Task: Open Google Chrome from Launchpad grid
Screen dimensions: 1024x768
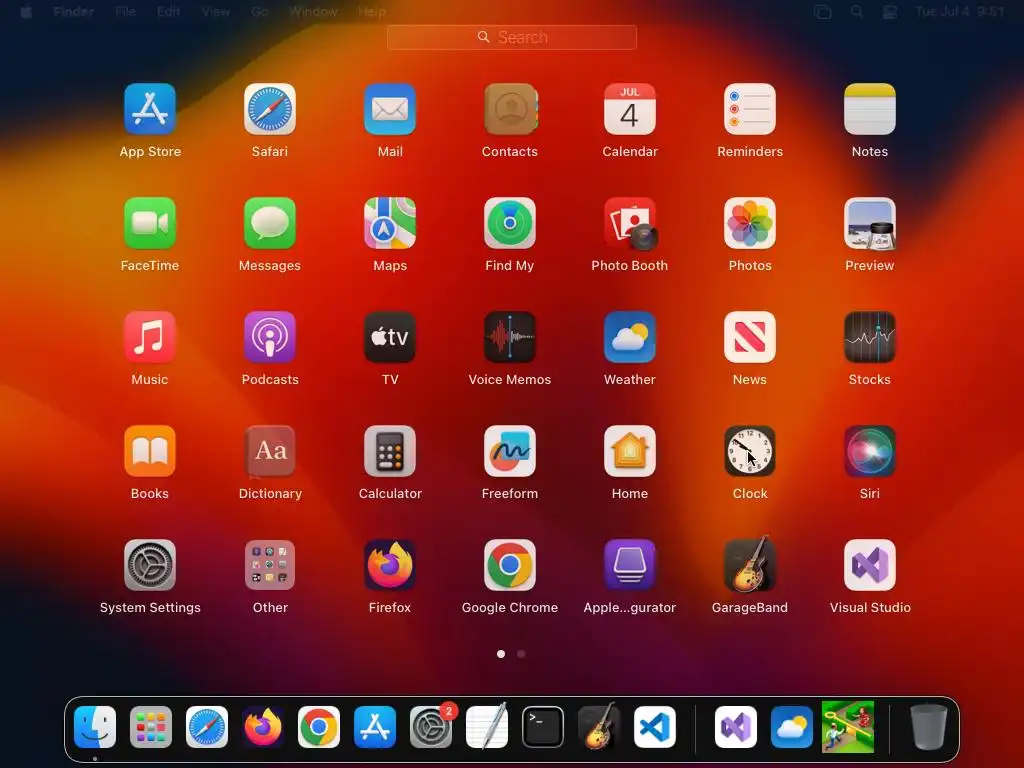Action: click(510, 565)
